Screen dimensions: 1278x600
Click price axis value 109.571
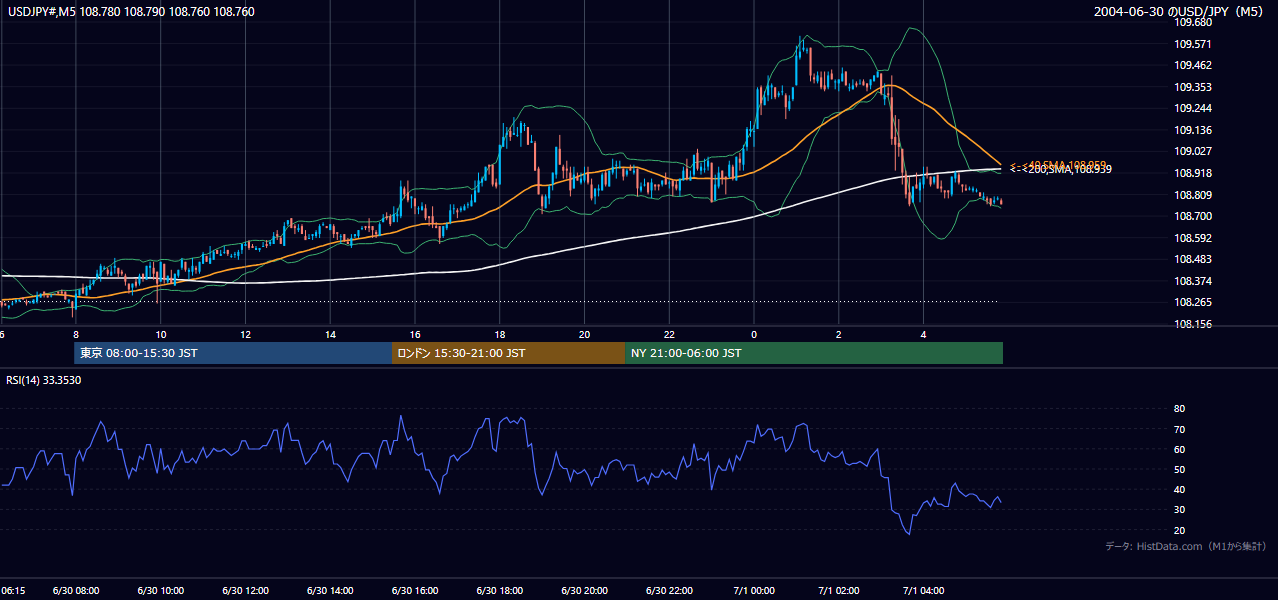1193,44
